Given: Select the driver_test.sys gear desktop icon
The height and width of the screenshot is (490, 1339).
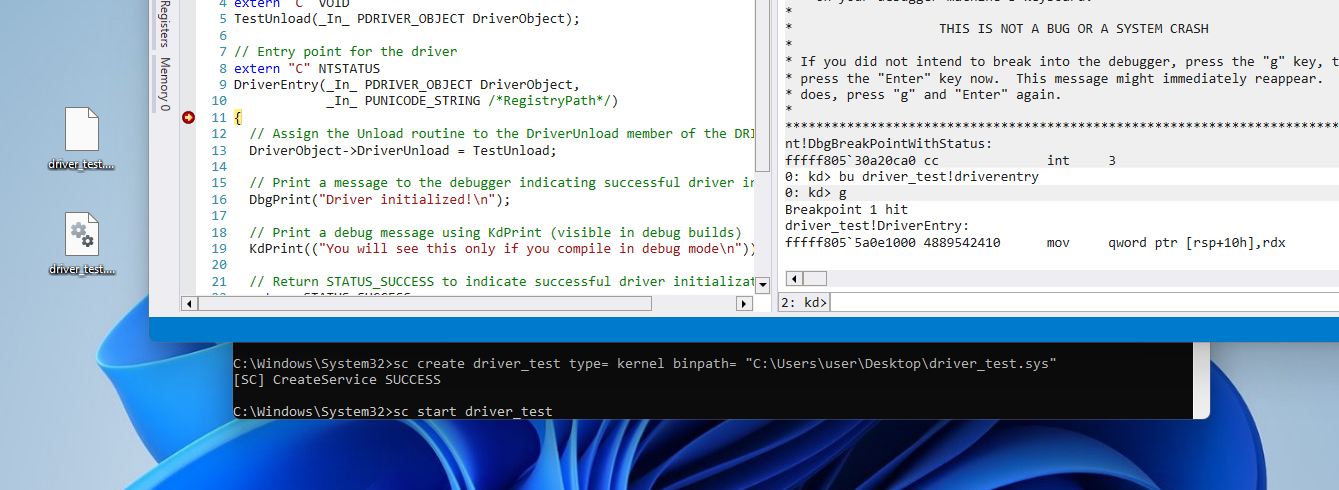Looking at the screenshot, I should (81, 235).
